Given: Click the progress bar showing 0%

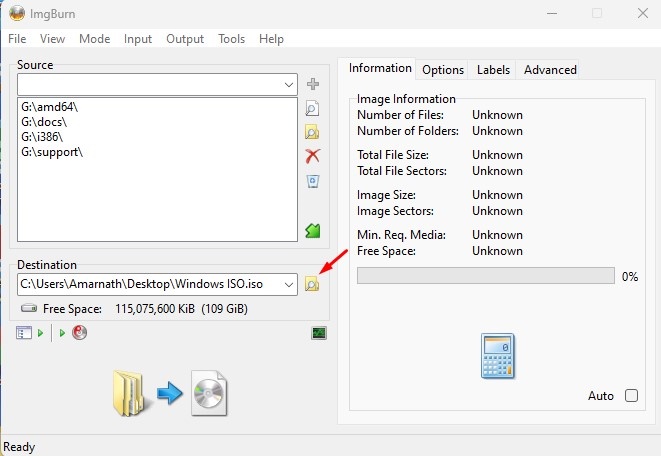Looking at the screenshot, I should tap(485, 276).
